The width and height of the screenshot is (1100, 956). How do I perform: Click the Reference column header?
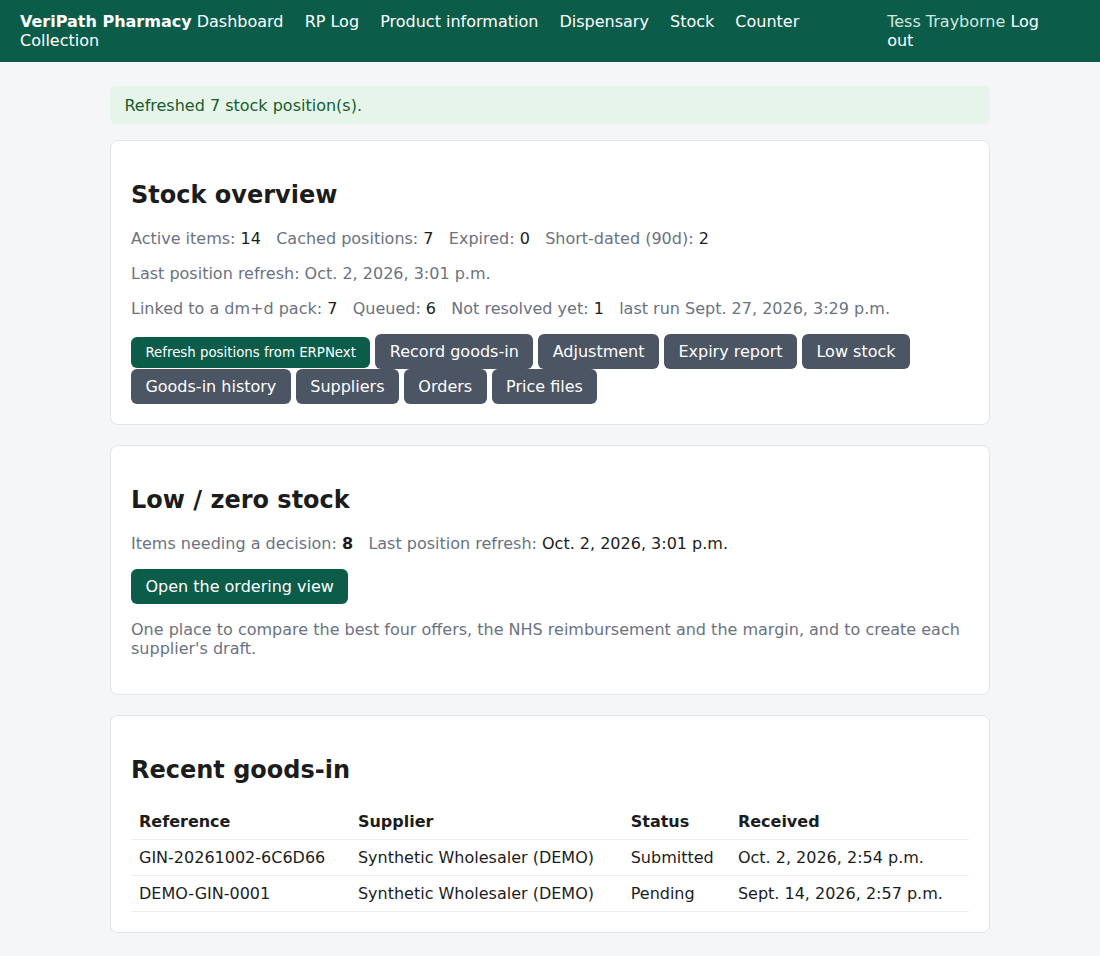click(185, 821)
